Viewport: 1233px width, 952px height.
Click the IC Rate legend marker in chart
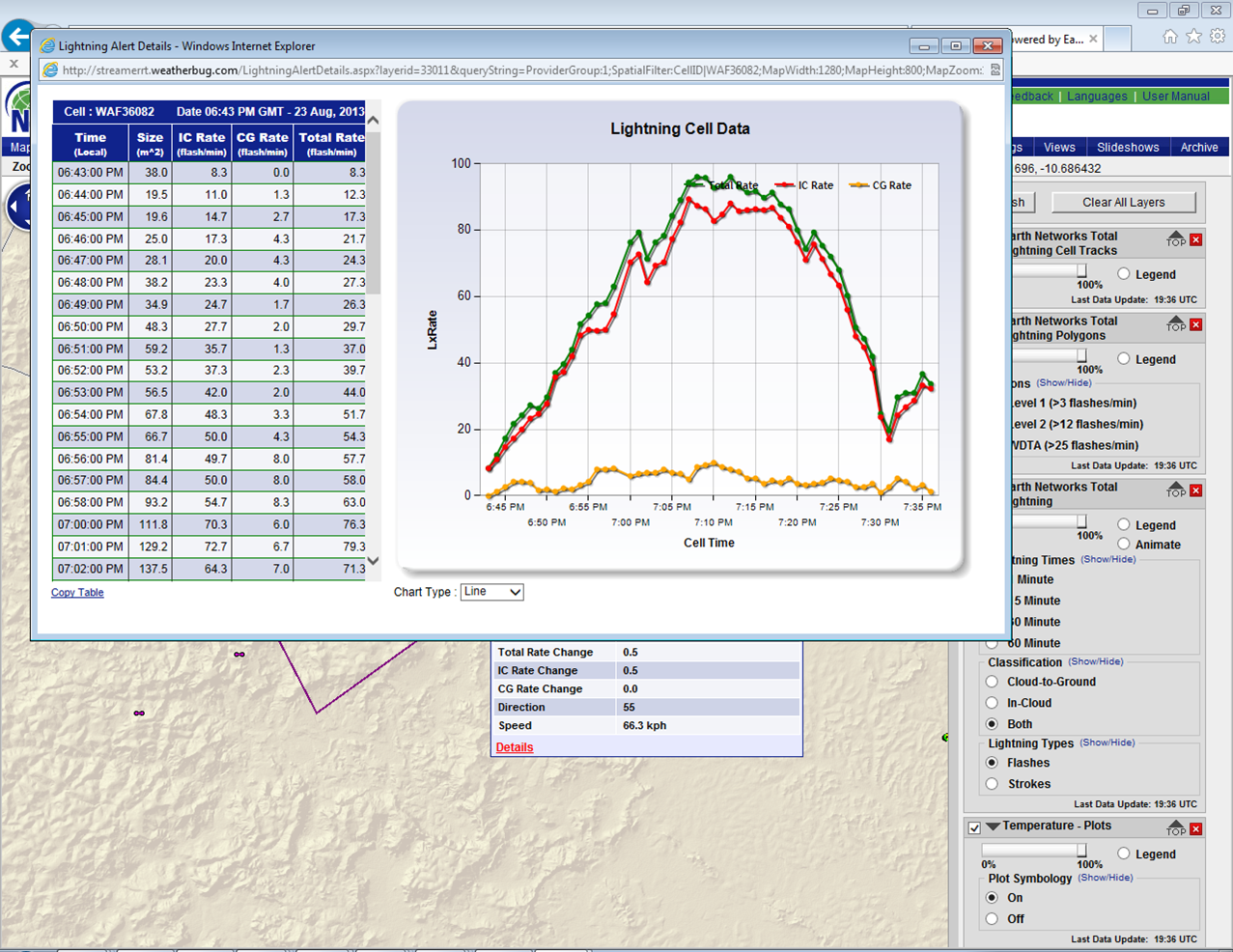[784, 184]
